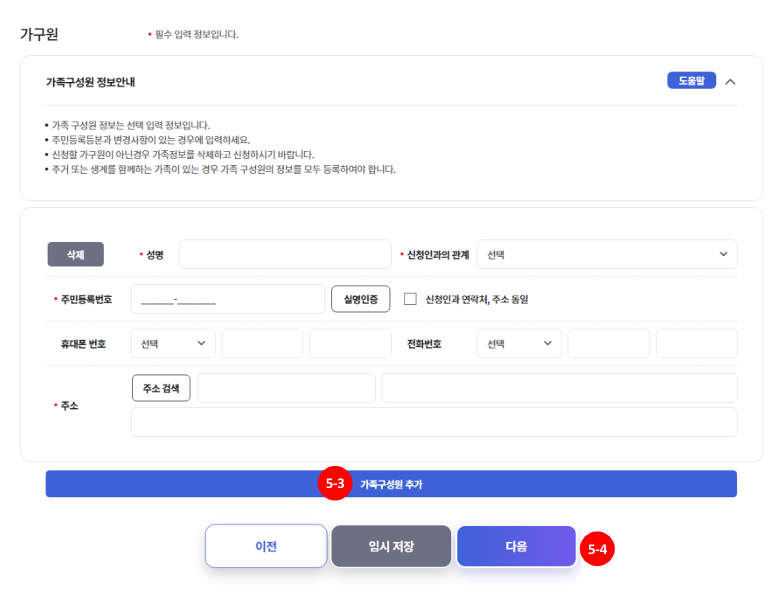The width and height of the screenshot is (778, 602).
Task: Click the 삭제 delete button
Action: 75,254
